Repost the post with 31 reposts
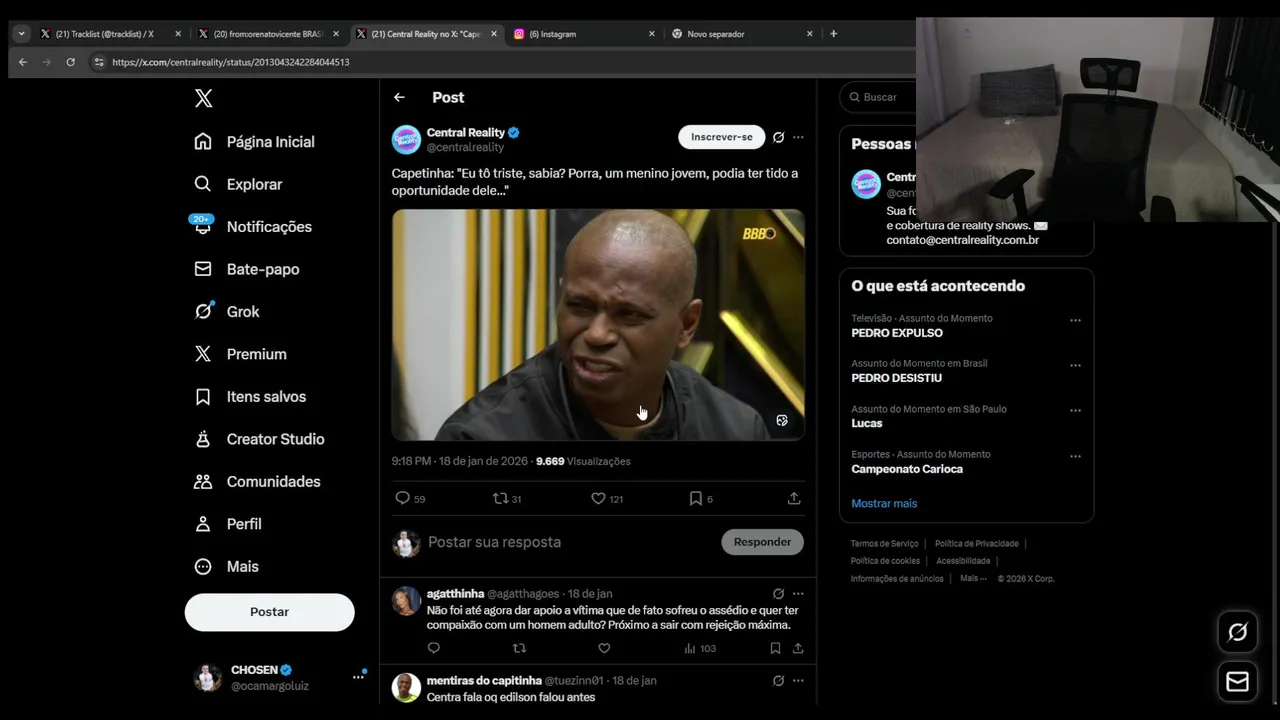The height and width of the screenshot is (720, 1280). point(507,498)
